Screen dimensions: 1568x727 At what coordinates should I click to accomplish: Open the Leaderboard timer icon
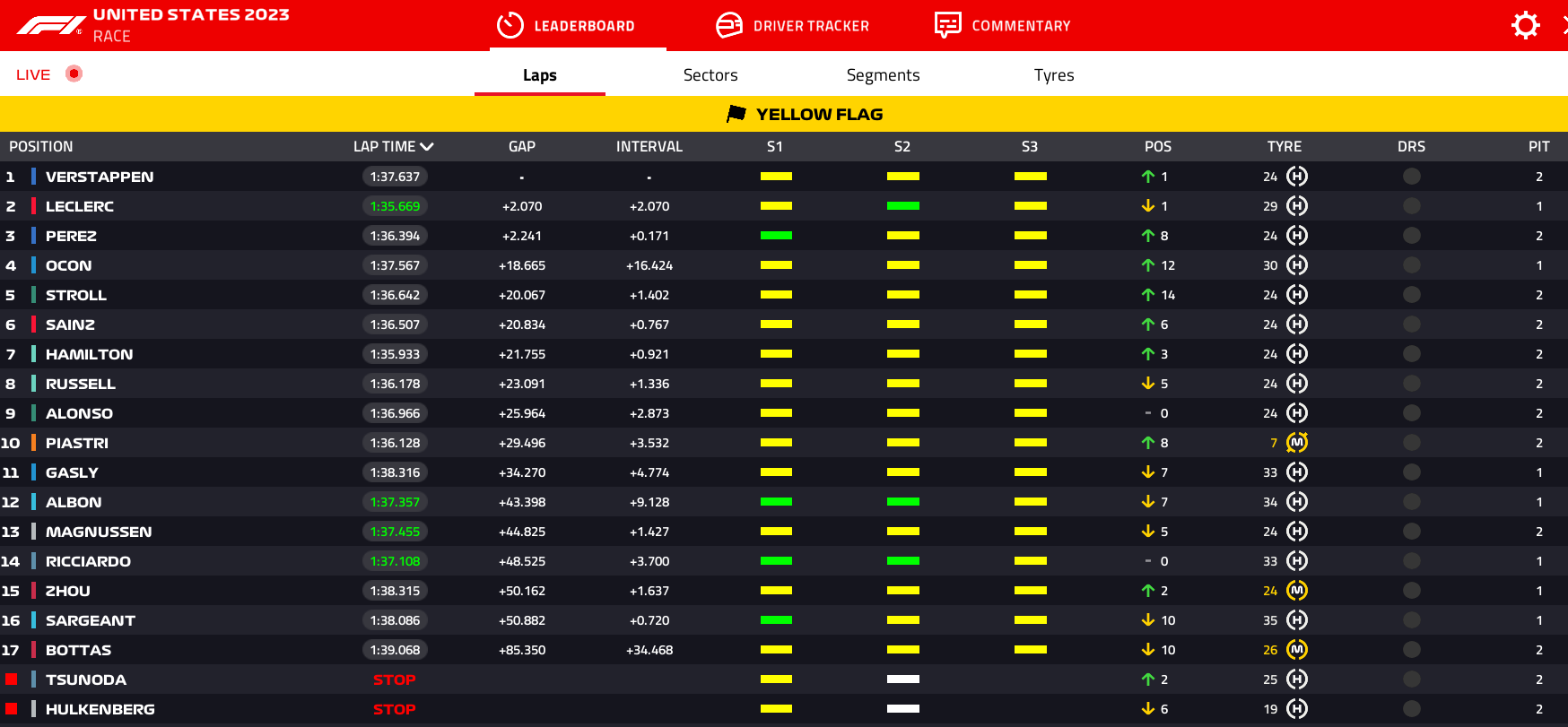point(510,25)
